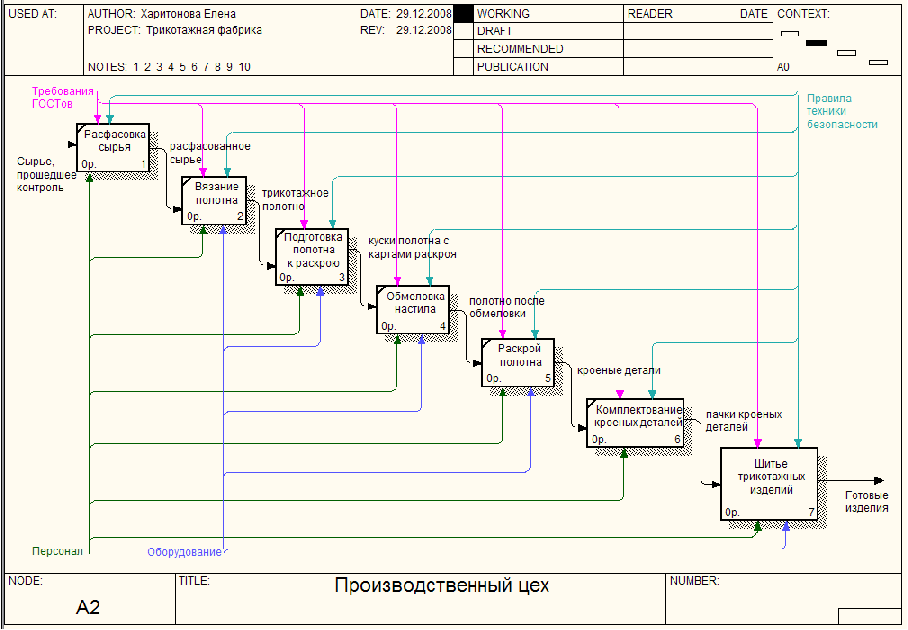Click the Персонал mechanism label
Viewport: 908px width, 630px height.
coord(57,551)
